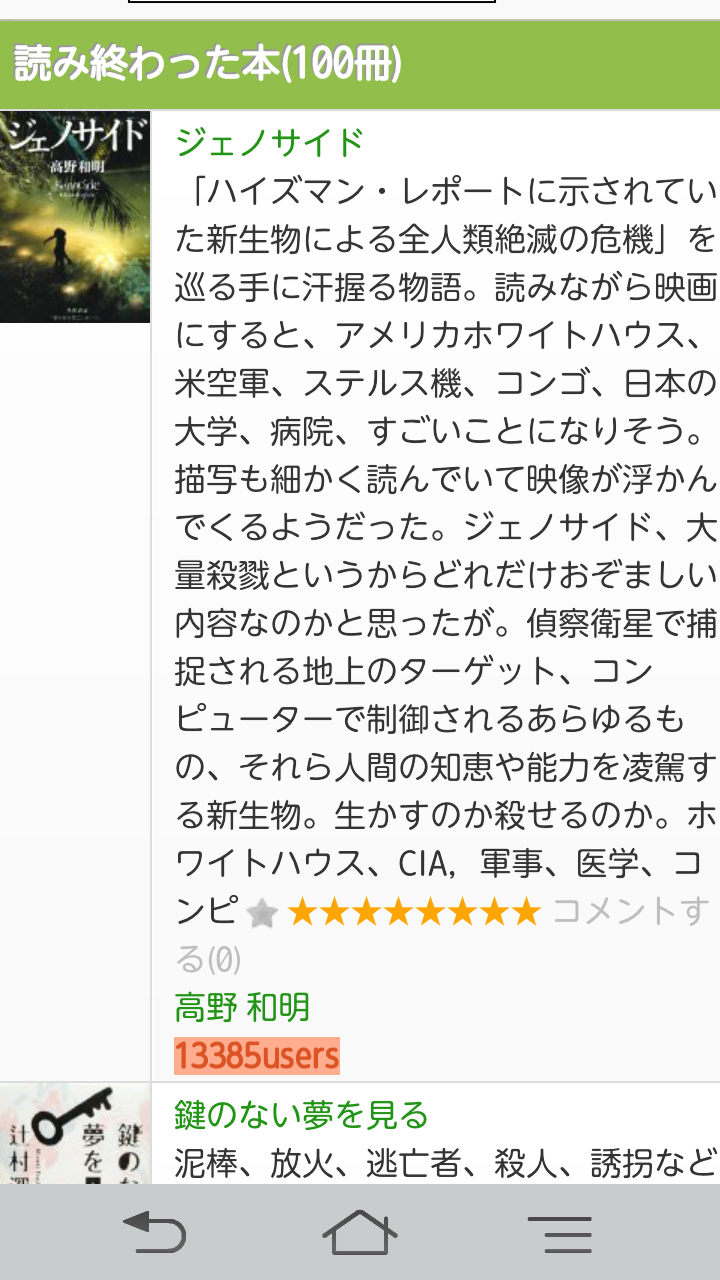Click the first orange rating star
The image size is (720, 1280).
pyautogui.click(x=304, y=912)
